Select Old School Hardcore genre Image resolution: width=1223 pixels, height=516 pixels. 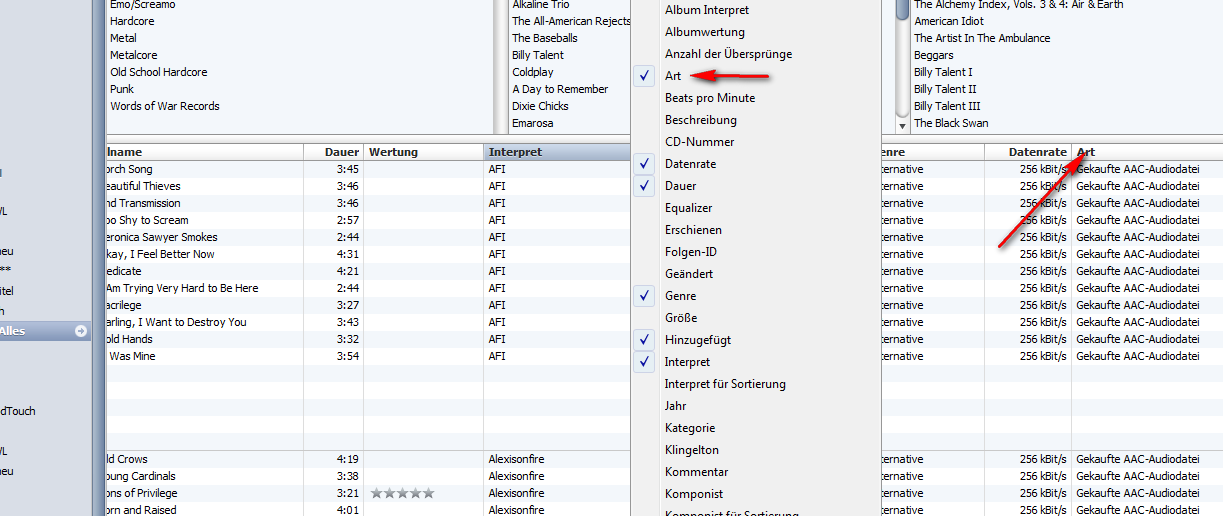[158, 72]
